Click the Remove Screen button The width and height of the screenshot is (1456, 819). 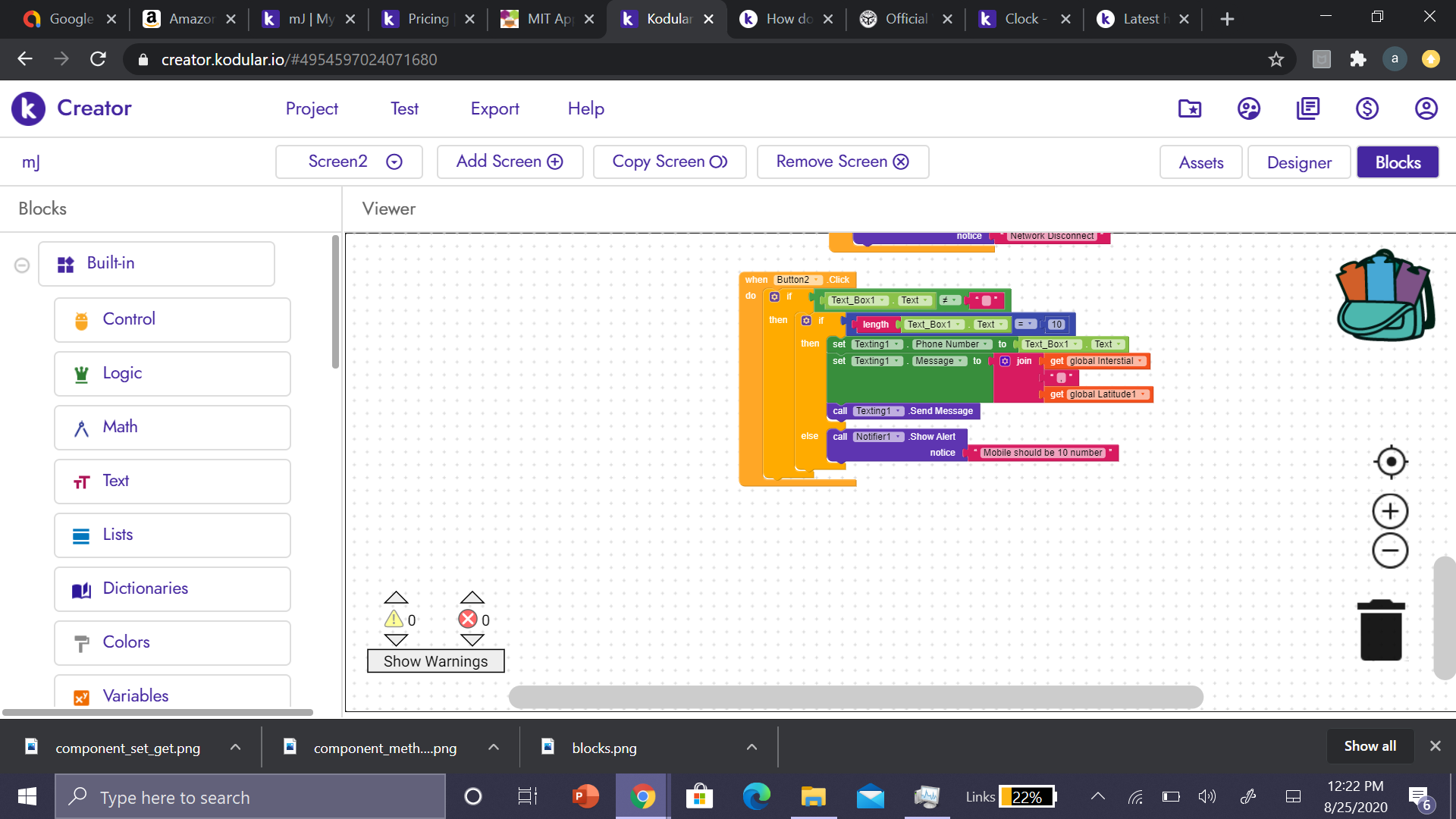[842, 162]
